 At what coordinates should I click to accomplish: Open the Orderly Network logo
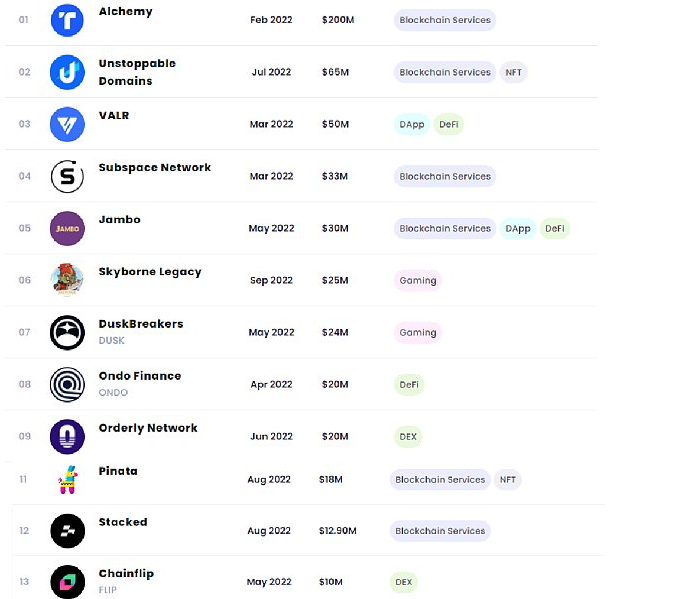(x=67, y=436)
